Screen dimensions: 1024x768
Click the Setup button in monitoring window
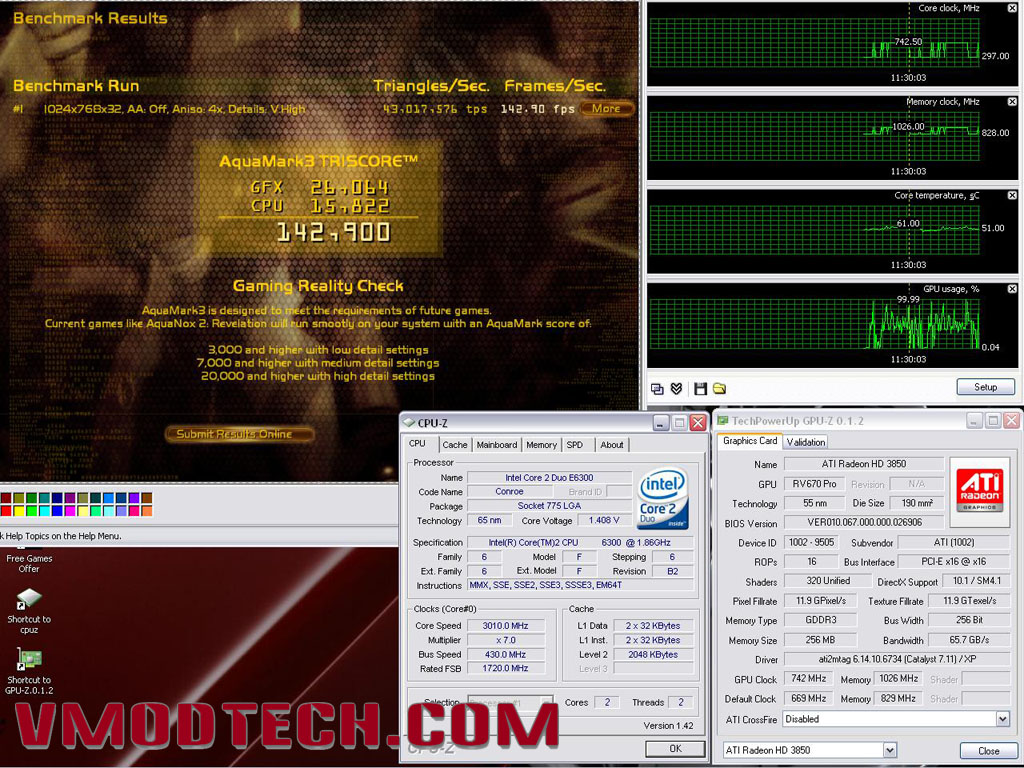pos(985,387)
